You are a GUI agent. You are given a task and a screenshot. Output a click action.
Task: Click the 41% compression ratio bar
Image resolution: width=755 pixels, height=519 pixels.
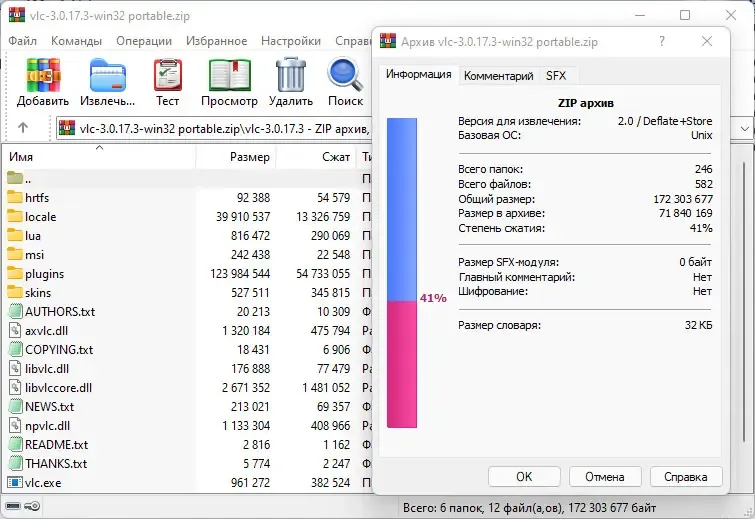(402, 272)
